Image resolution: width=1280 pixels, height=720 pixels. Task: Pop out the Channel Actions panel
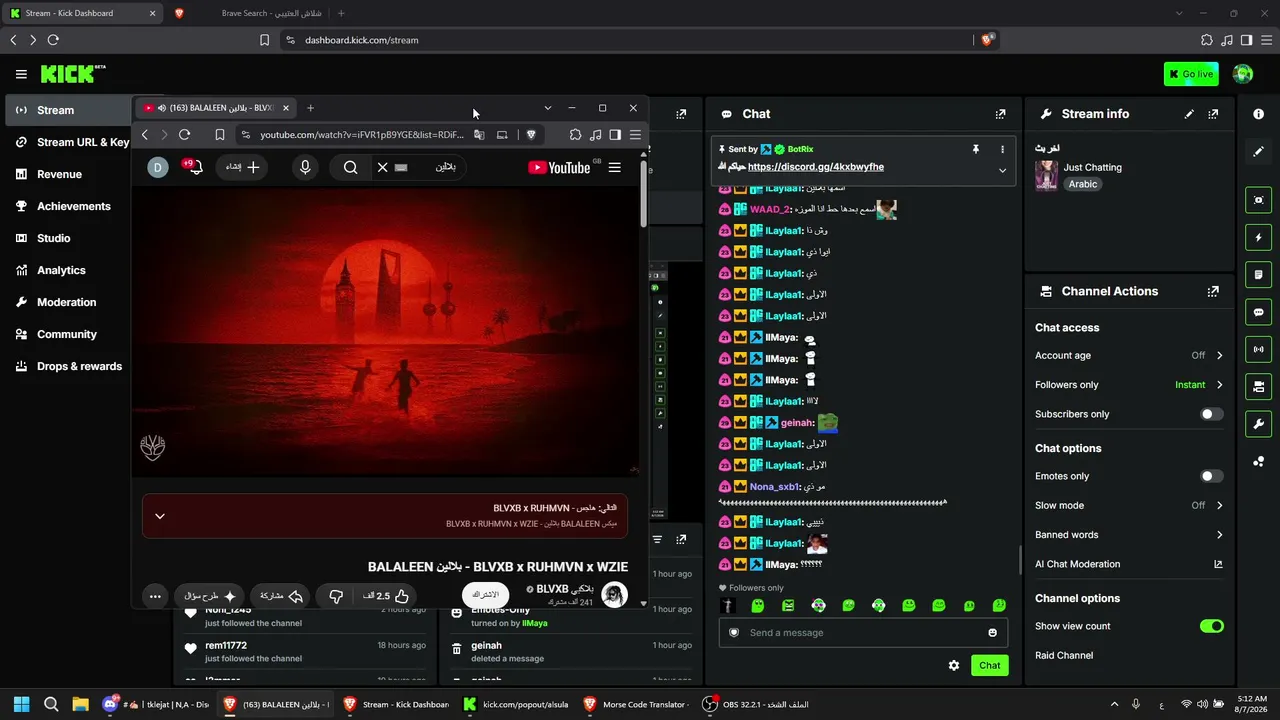pos(1213,292)
